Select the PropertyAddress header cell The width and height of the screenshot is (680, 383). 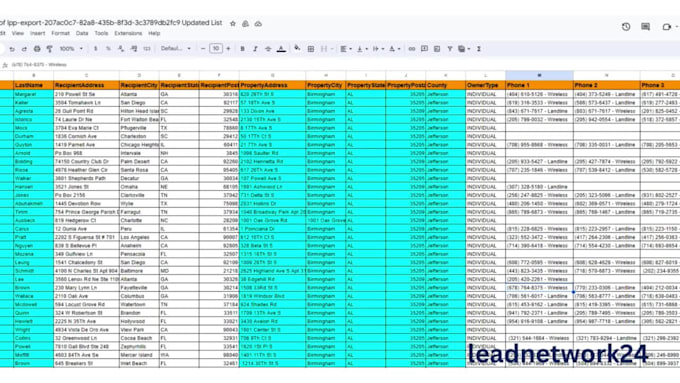click(272, 85)
